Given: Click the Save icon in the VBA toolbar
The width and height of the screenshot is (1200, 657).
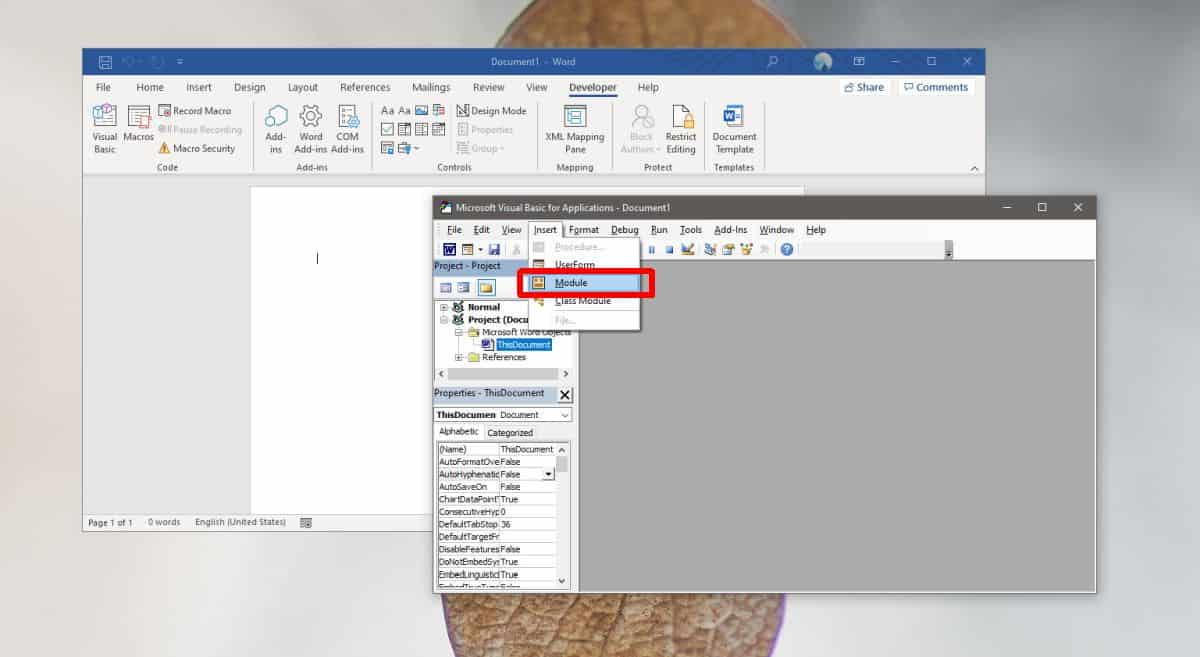Looking at the screenshot, I should pyautogui.click(x=495, y=249).
